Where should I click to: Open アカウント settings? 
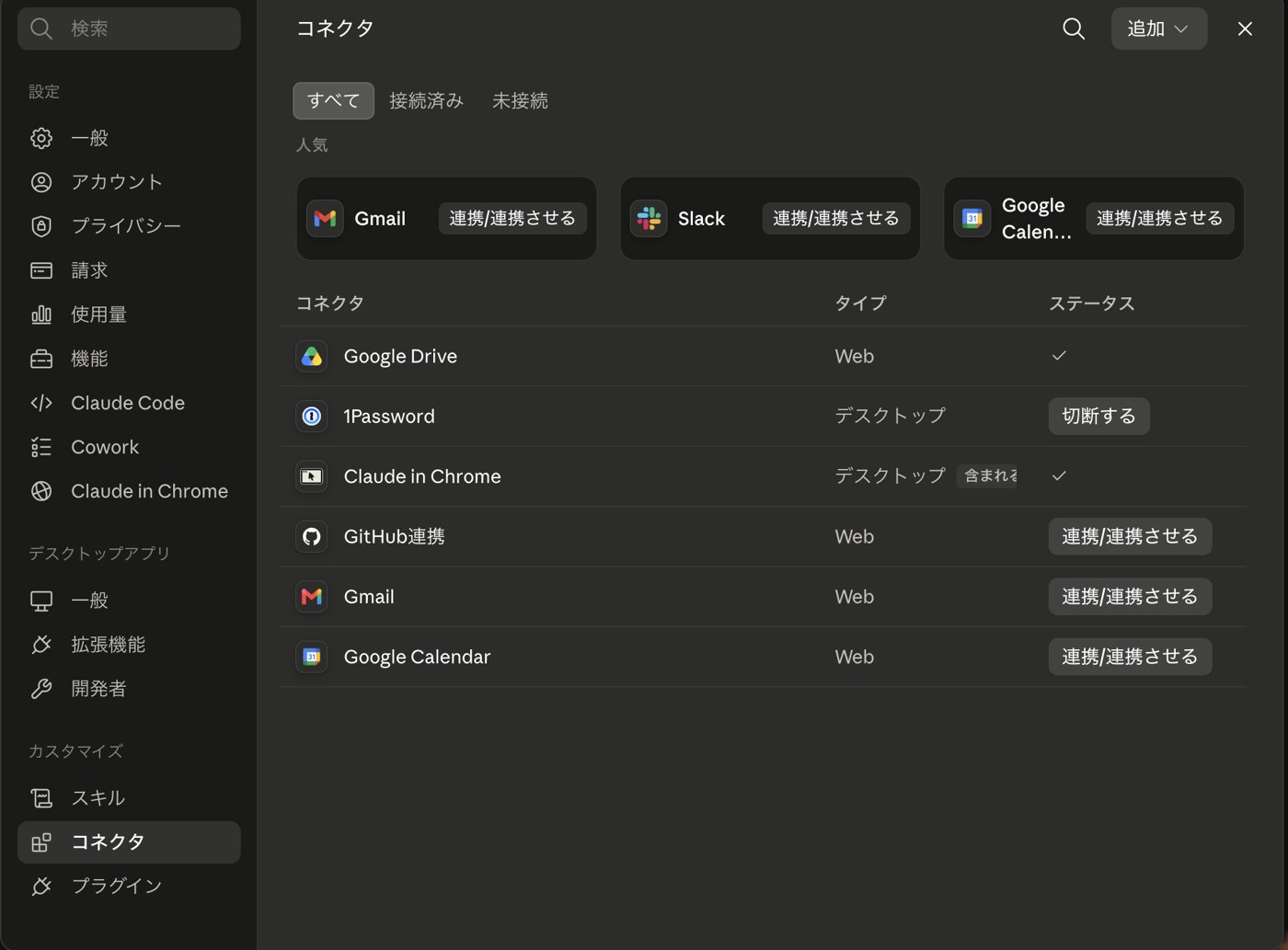(x=129, y=182)
